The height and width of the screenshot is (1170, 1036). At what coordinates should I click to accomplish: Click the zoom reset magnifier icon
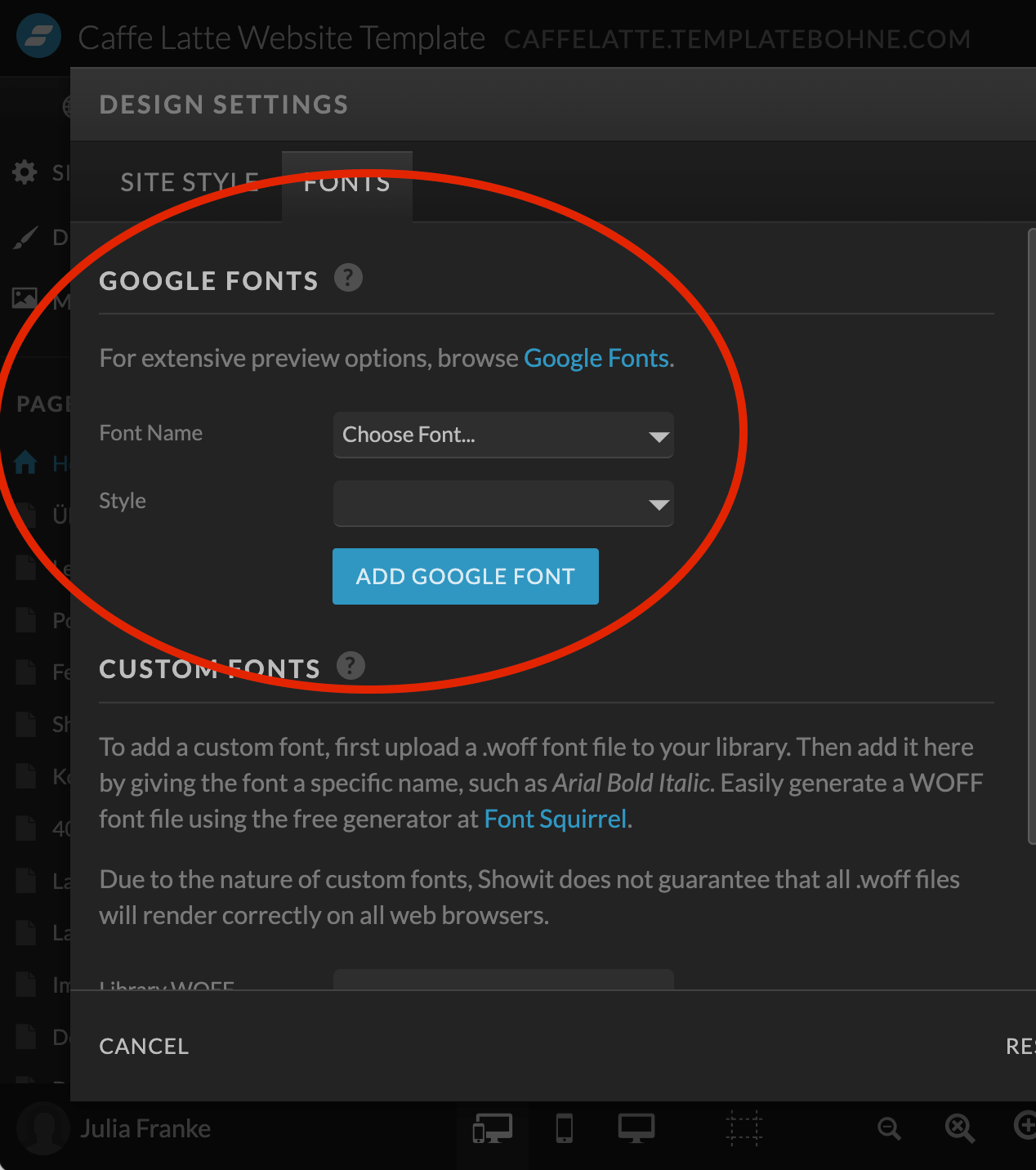click(x=959, y=1129)
